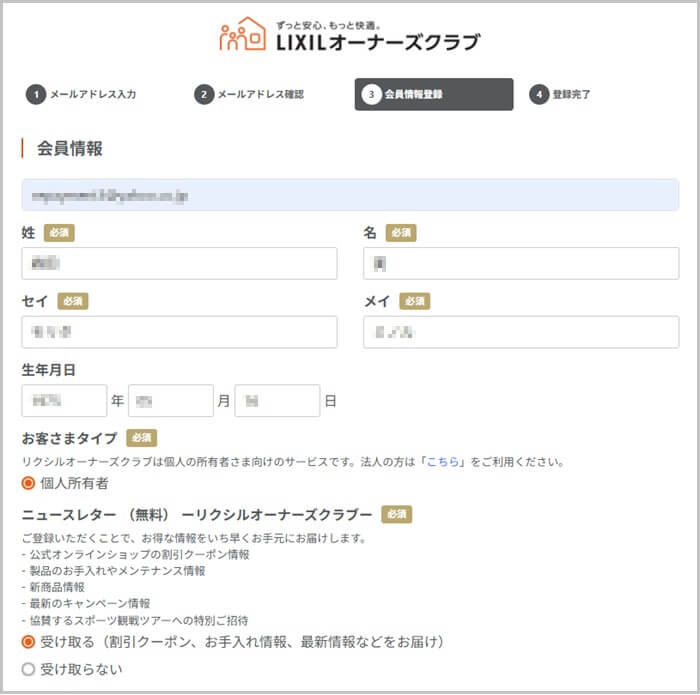Click step 2 メールアドレス確認 circle icon
The width and height of the screenshot is (700, 695).
204,95
